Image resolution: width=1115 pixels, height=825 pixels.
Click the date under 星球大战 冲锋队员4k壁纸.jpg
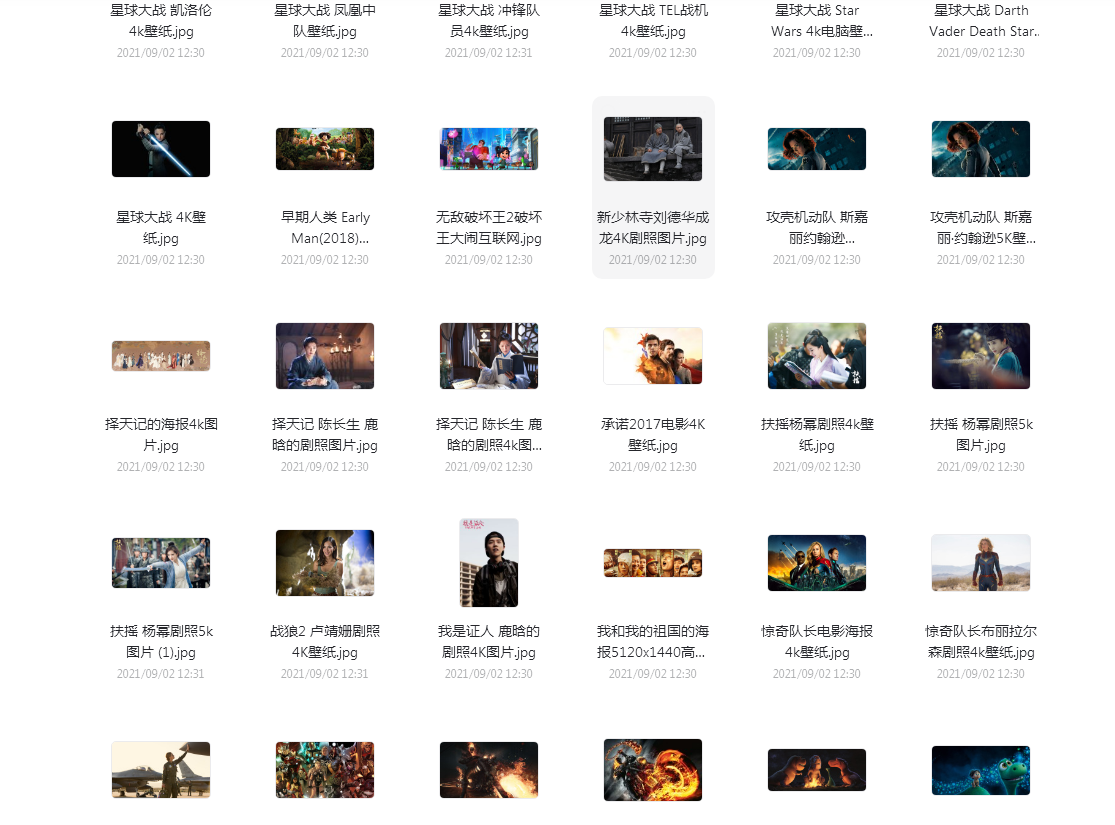(x=489, y=53)
